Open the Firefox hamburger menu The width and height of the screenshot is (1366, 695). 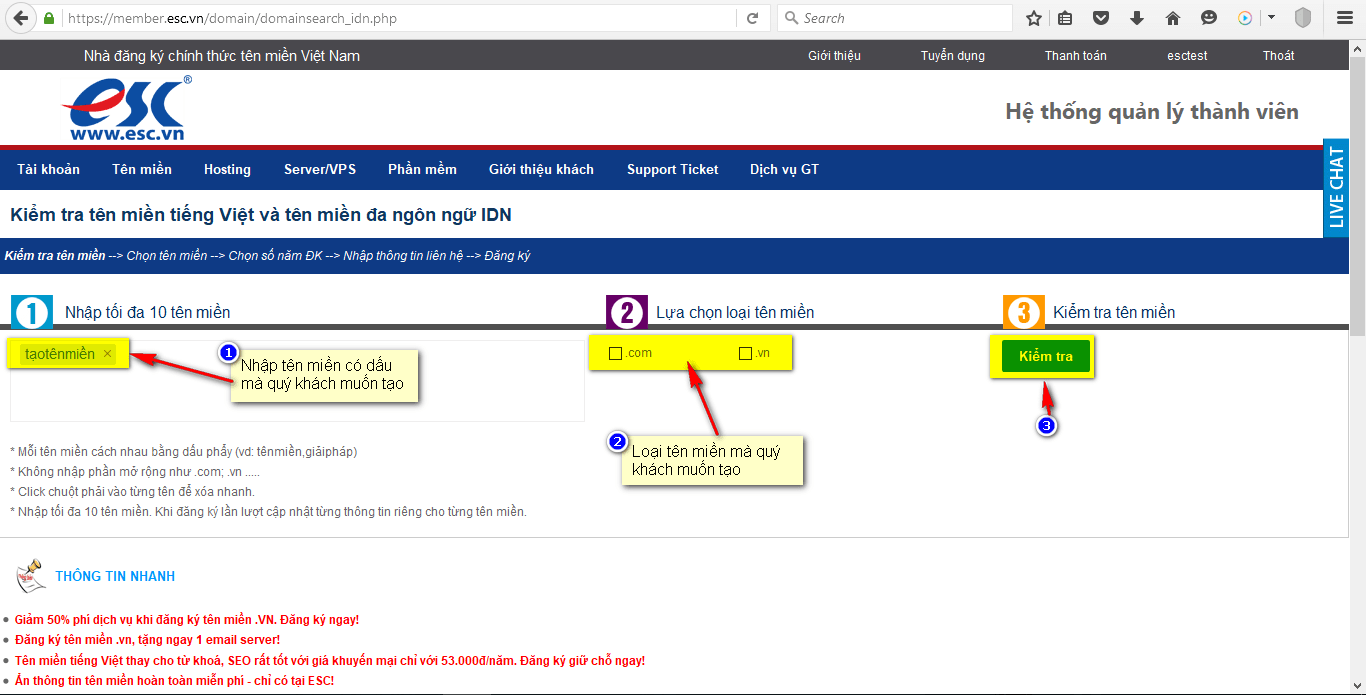(1345, 18)
